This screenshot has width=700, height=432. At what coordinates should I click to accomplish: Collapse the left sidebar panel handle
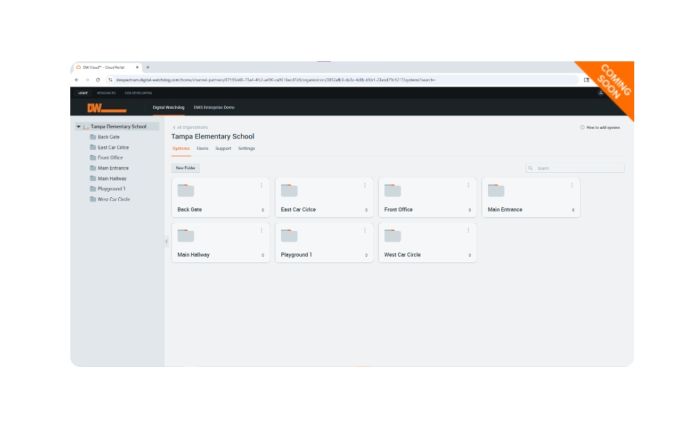point(166,241)
